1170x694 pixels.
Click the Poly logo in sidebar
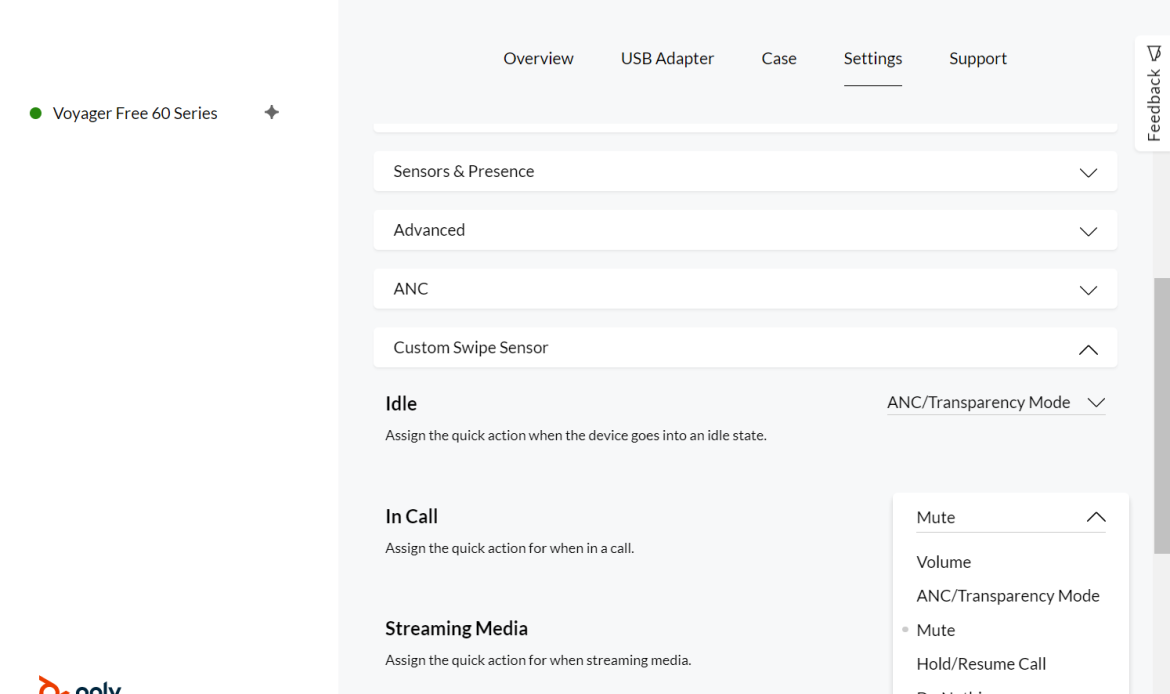point(80,685)
